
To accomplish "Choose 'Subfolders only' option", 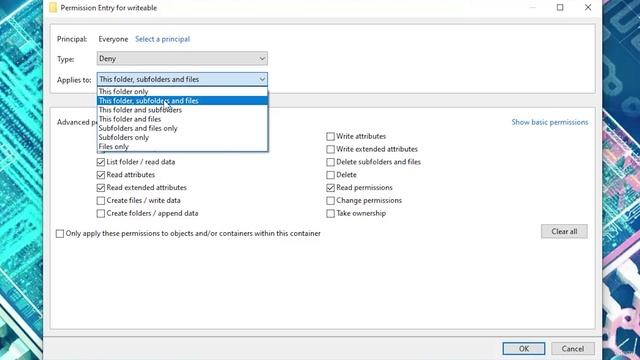I will [182, 138].
